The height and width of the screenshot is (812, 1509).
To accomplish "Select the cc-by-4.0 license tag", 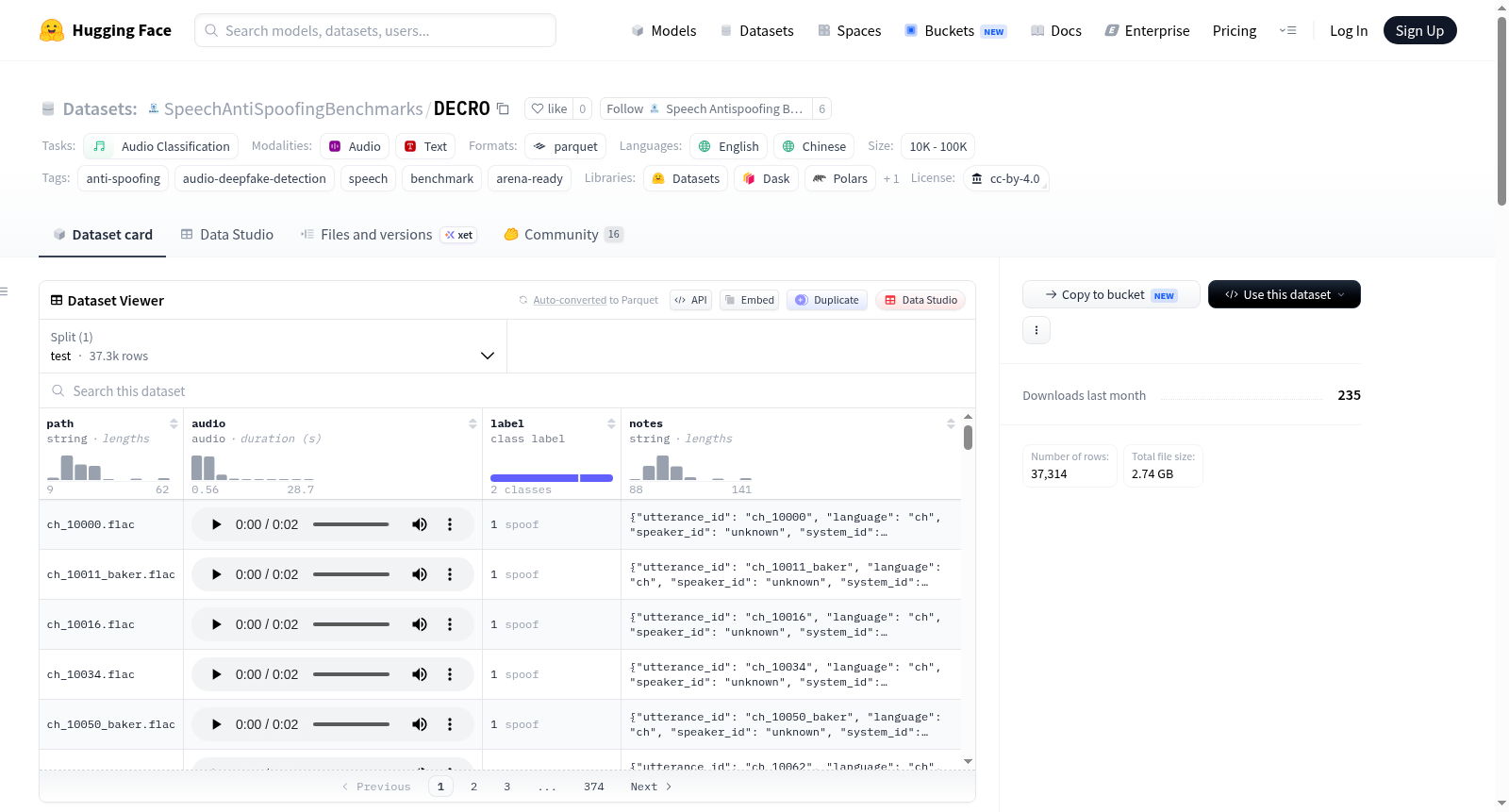I will [x=1005, y=178].
